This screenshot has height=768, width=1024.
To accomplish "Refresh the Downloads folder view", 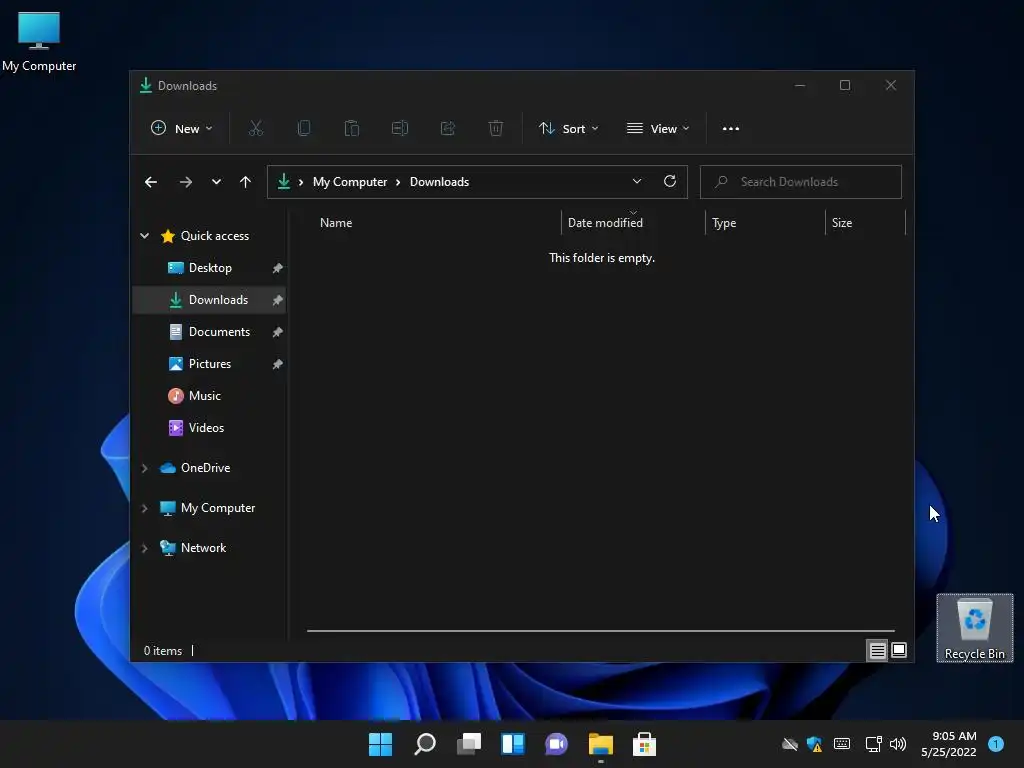I will [x=669, y=182].
